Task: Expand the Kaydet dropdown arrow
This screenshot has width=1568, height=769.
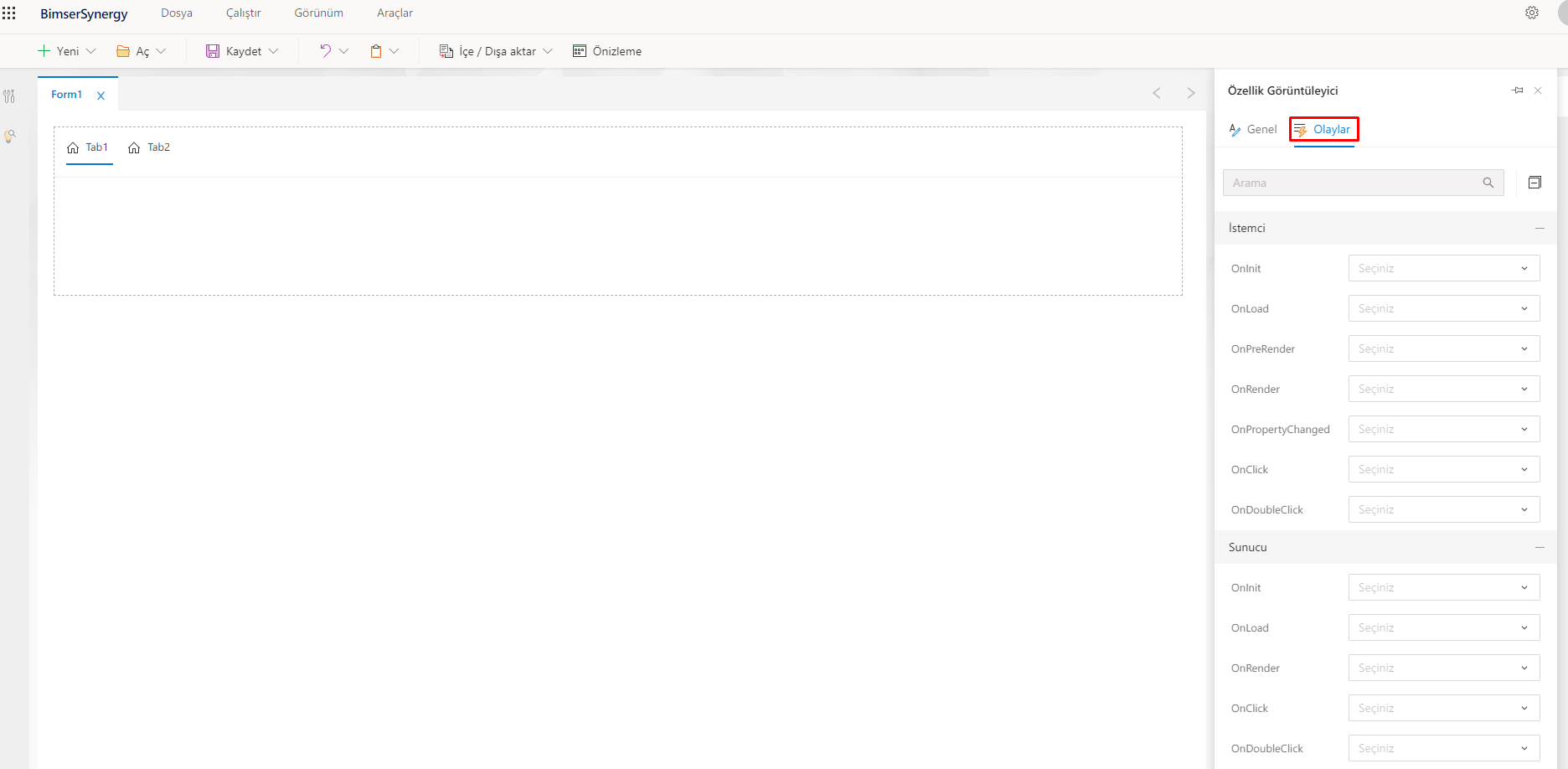Action: coord(273,51)
